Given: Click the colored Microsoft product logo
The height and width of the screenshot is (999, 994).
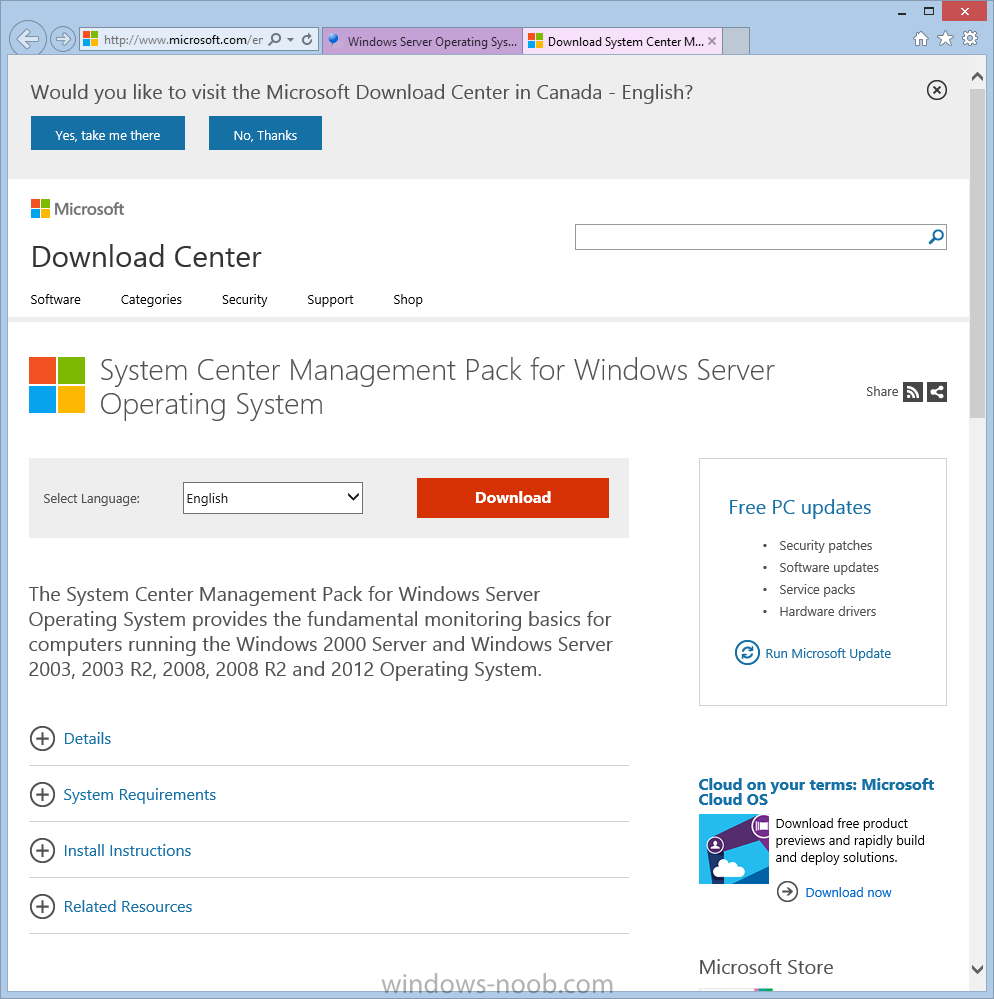Looking at the screenshot, I should pyautogui.click(x=57, y=385).
